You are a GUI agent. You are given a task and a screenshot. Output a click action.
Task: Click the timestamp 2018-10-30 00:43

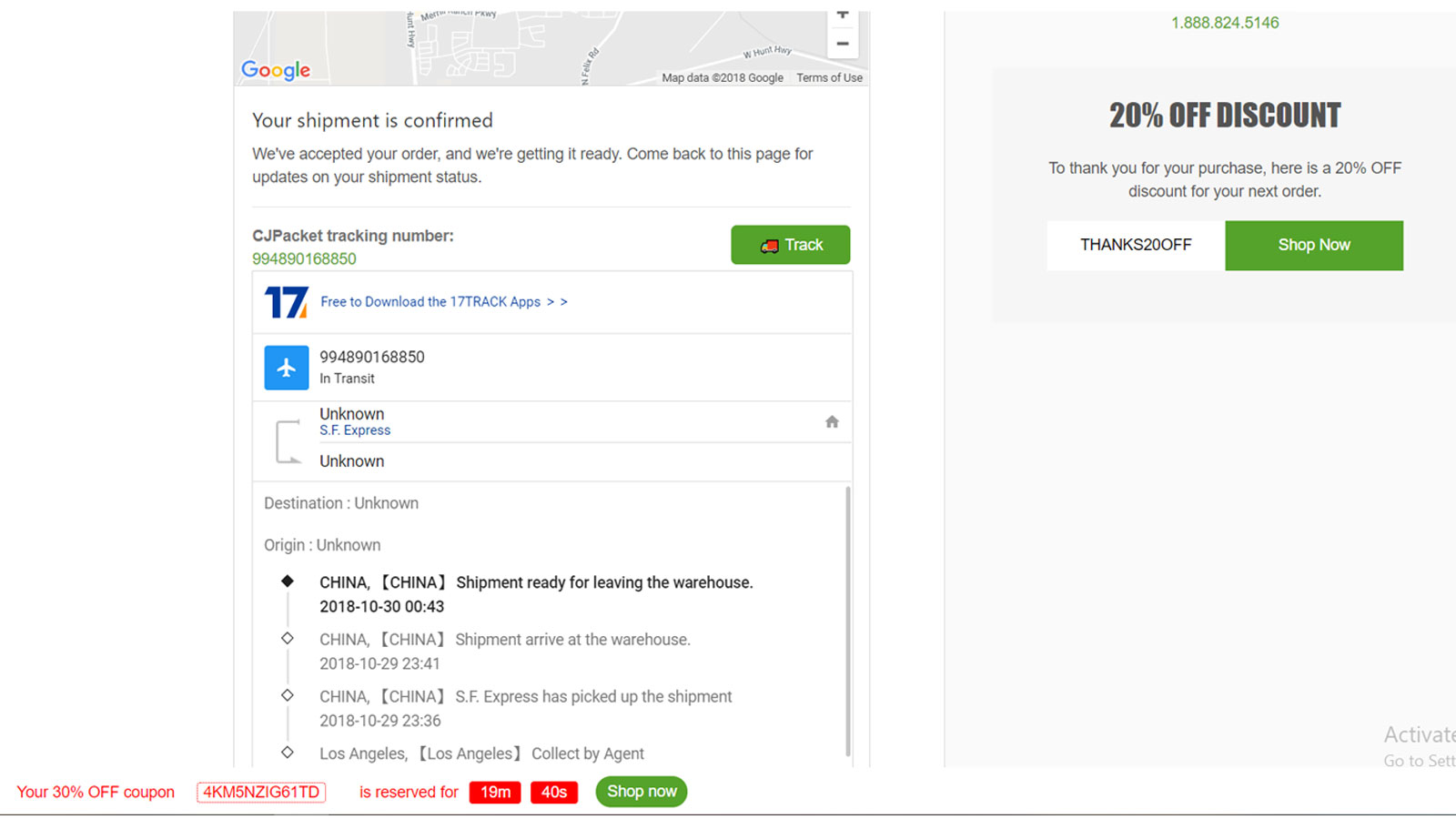382,606
